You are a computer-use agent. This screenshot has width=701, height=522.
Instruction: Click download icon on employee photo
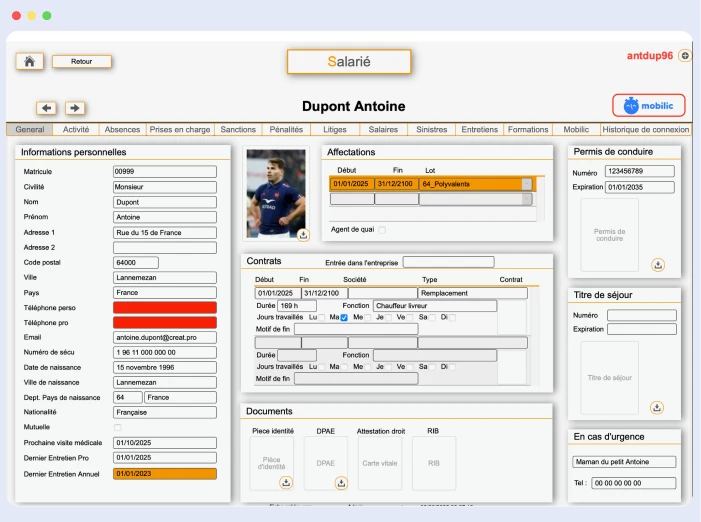point(303,234)
